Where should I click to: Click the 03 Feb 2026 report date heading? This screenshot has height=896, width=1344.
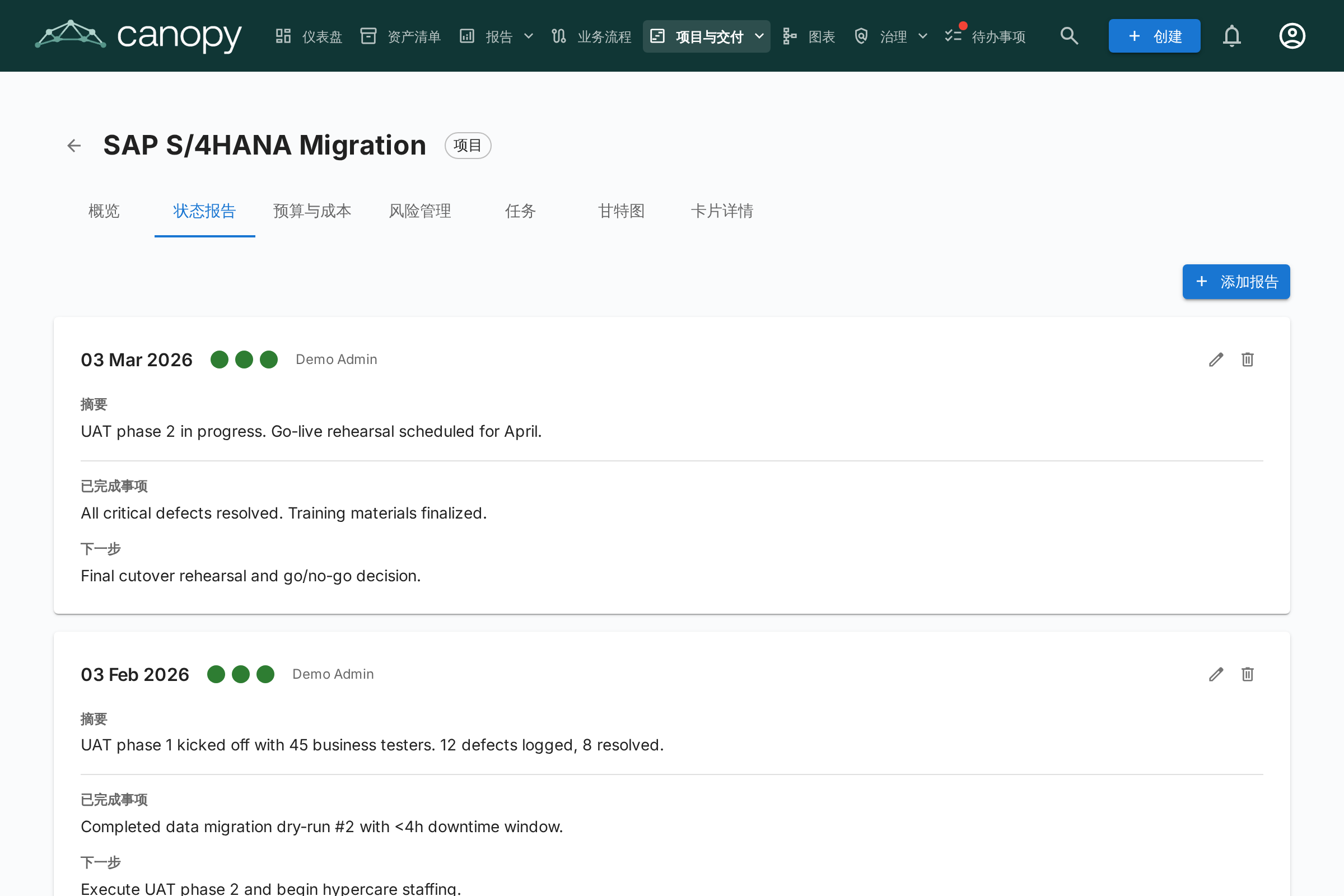135,674
